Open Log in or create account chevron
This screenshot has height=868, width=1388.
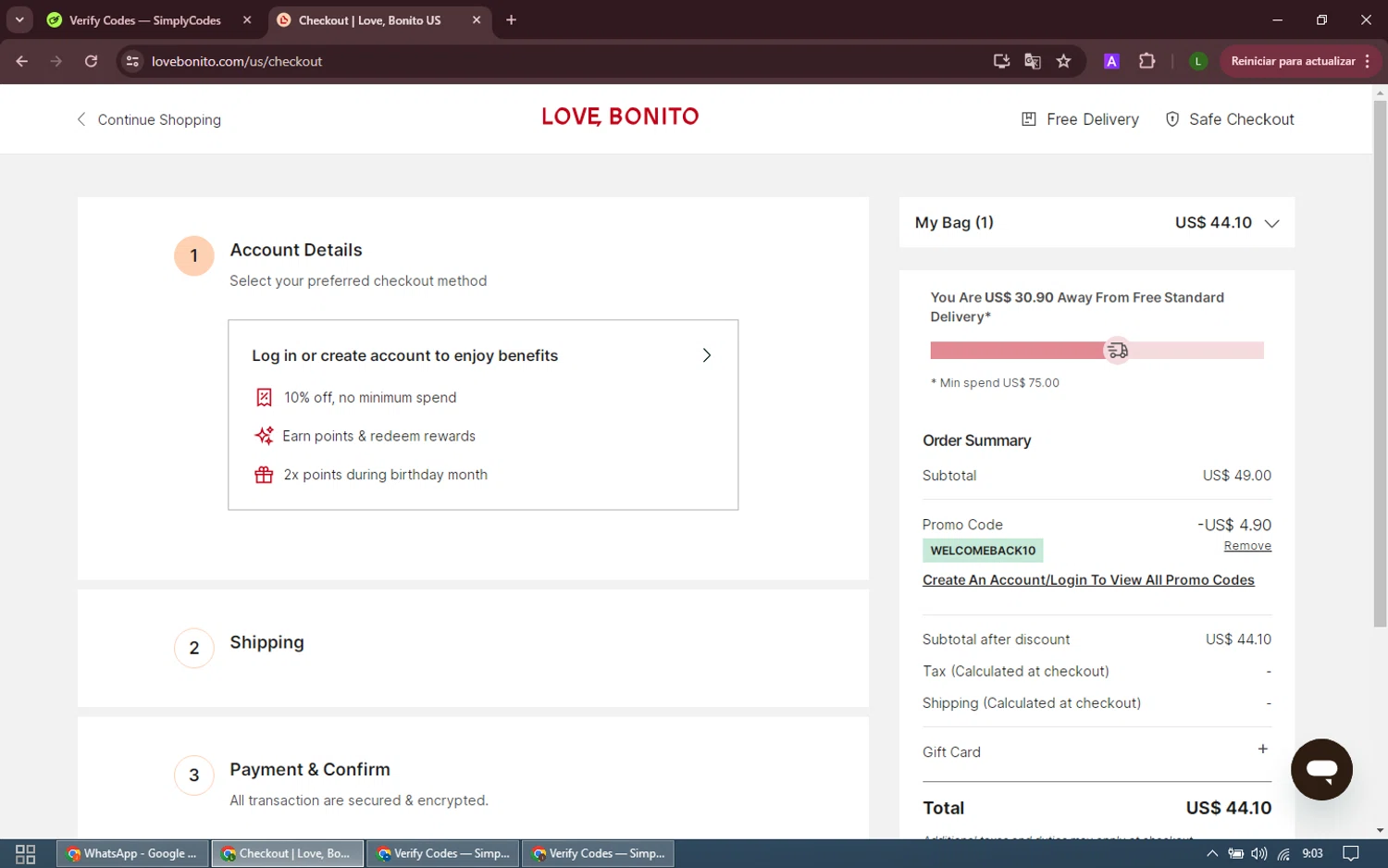706,355
